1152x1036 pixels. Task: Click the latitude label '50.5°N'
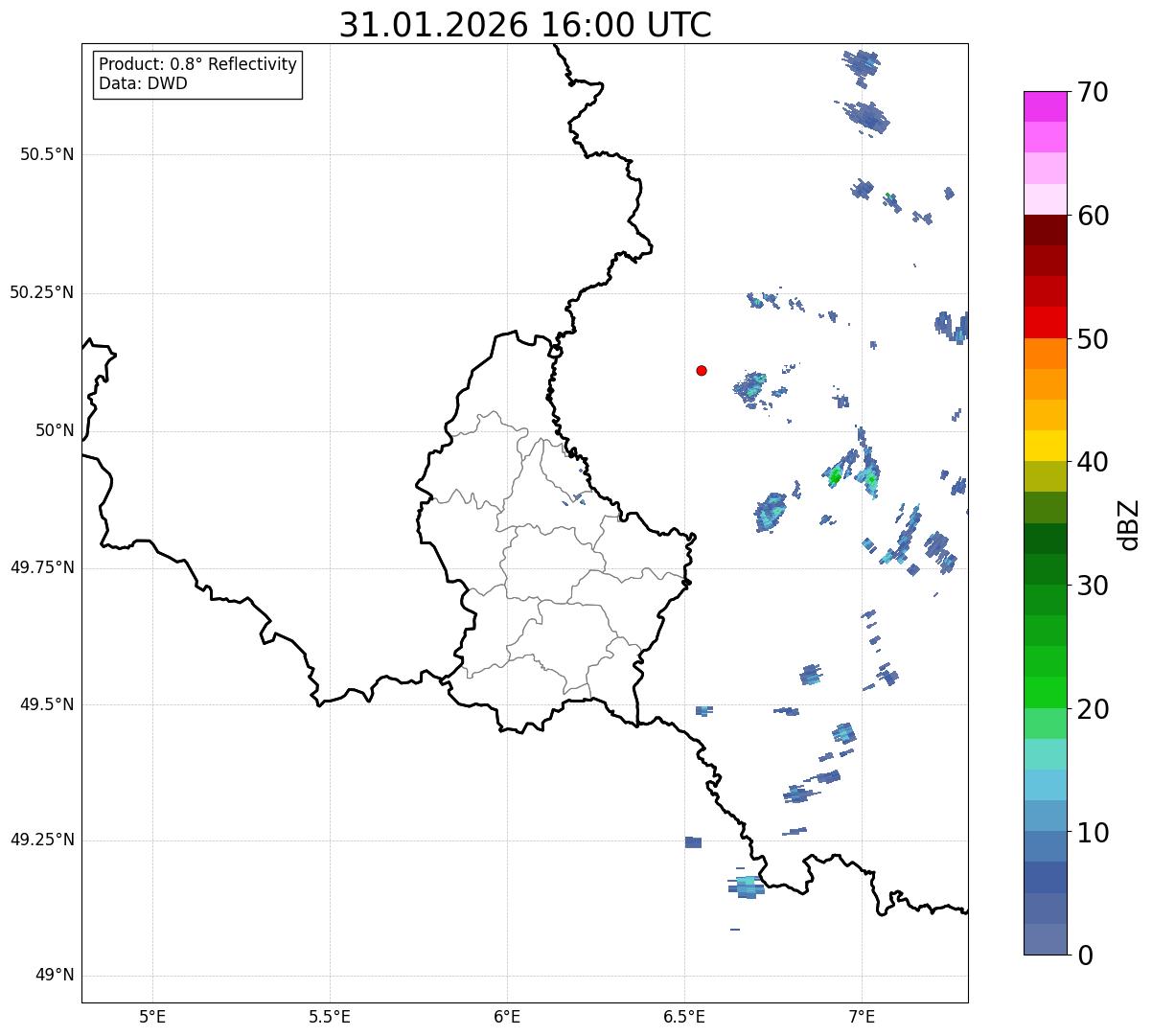click(x=47, y=154)
